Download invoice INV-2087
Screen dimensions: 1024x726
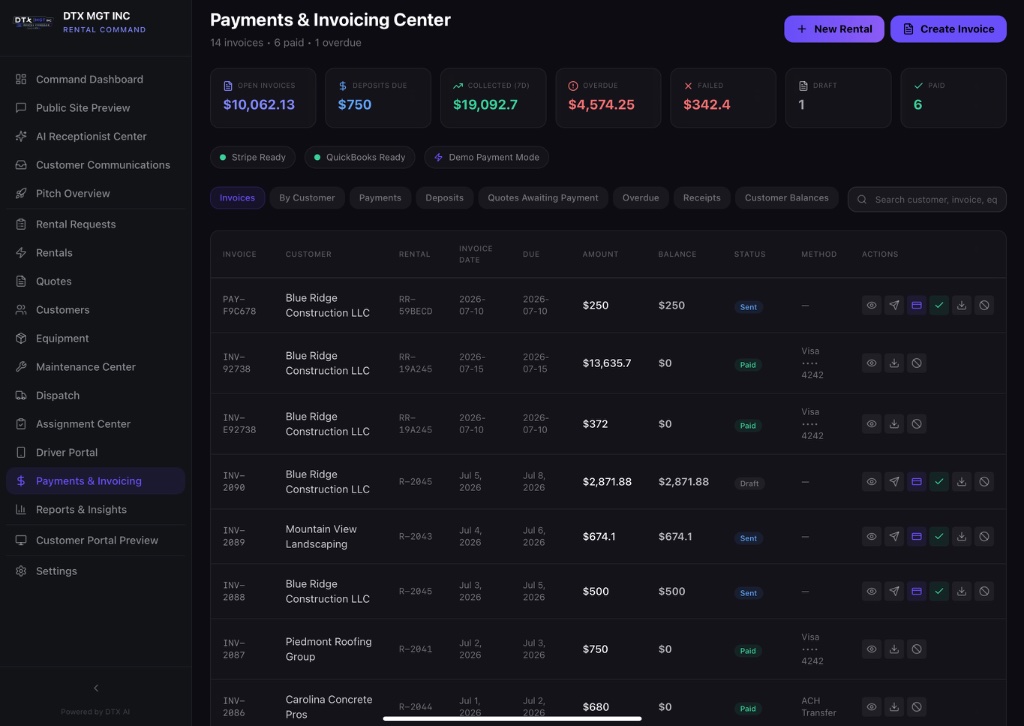click(x=894, y=649)
